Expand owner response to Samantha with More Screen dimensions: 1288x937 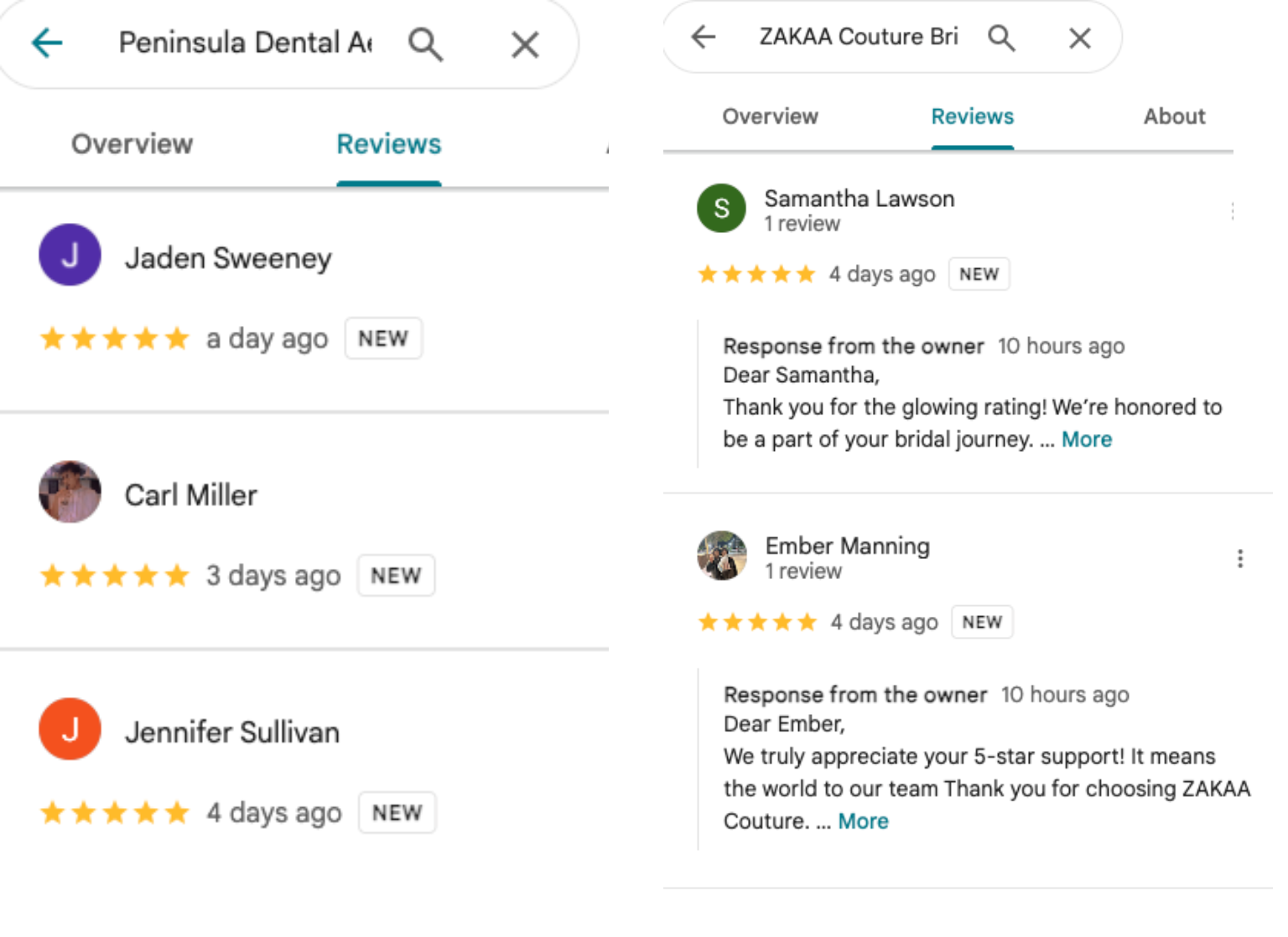click(1086, 439)
